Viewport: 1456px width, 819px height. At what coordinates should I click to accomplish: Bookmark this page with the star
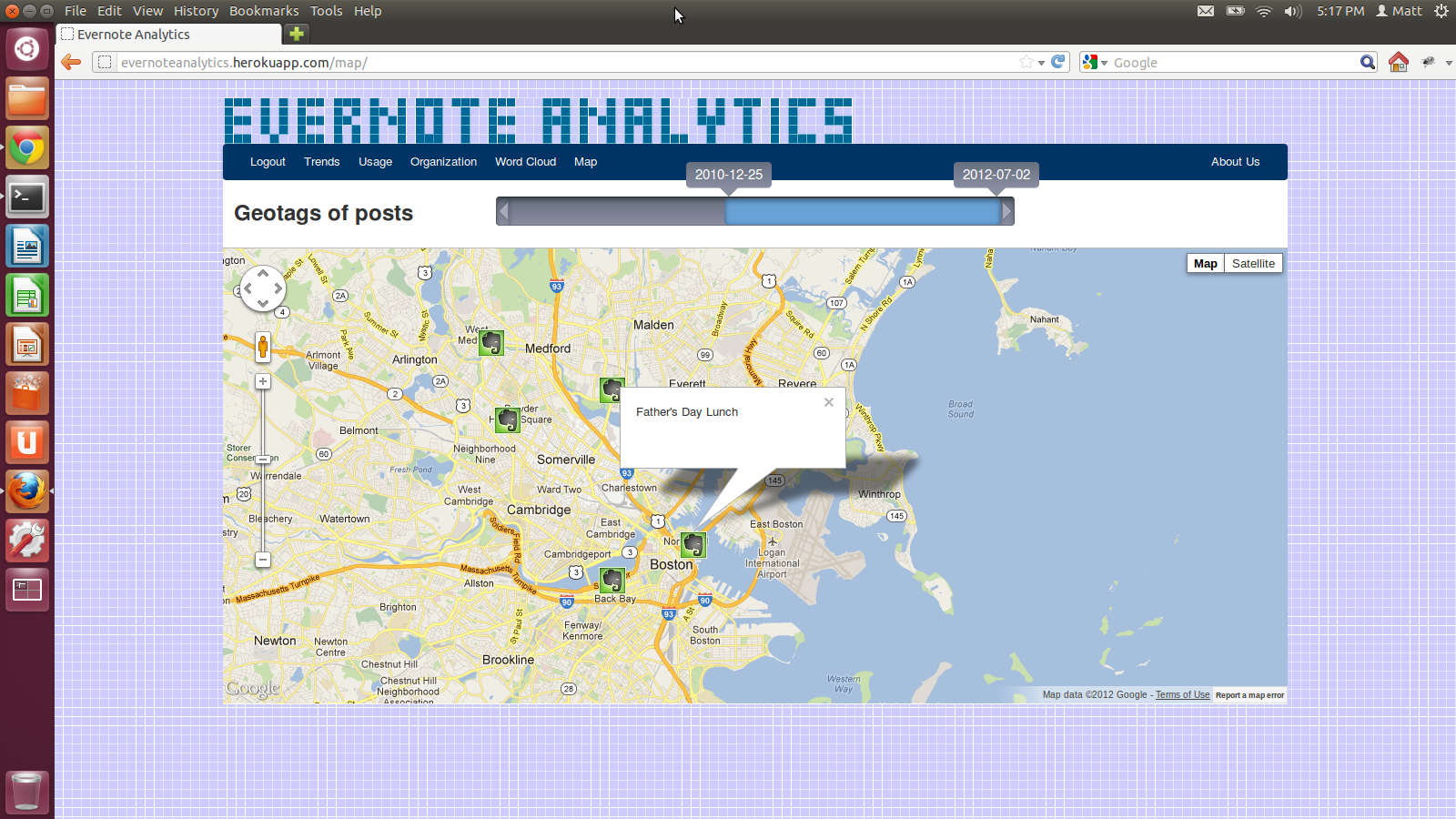point(1026,62)
